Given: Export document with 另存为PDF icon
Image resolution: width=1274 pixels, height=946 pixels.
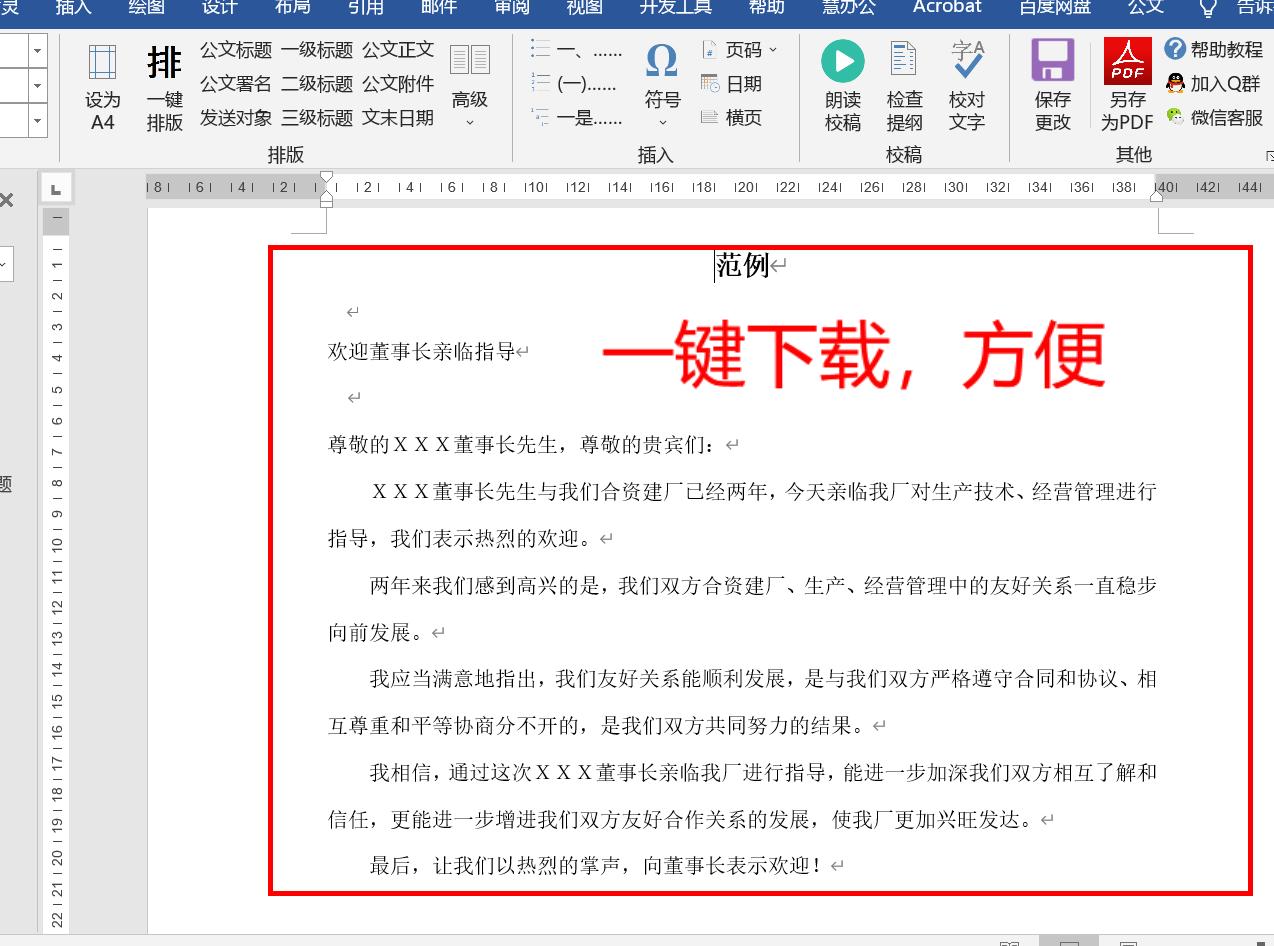Looking at the screenshot, I should [x=1125, y=85].
